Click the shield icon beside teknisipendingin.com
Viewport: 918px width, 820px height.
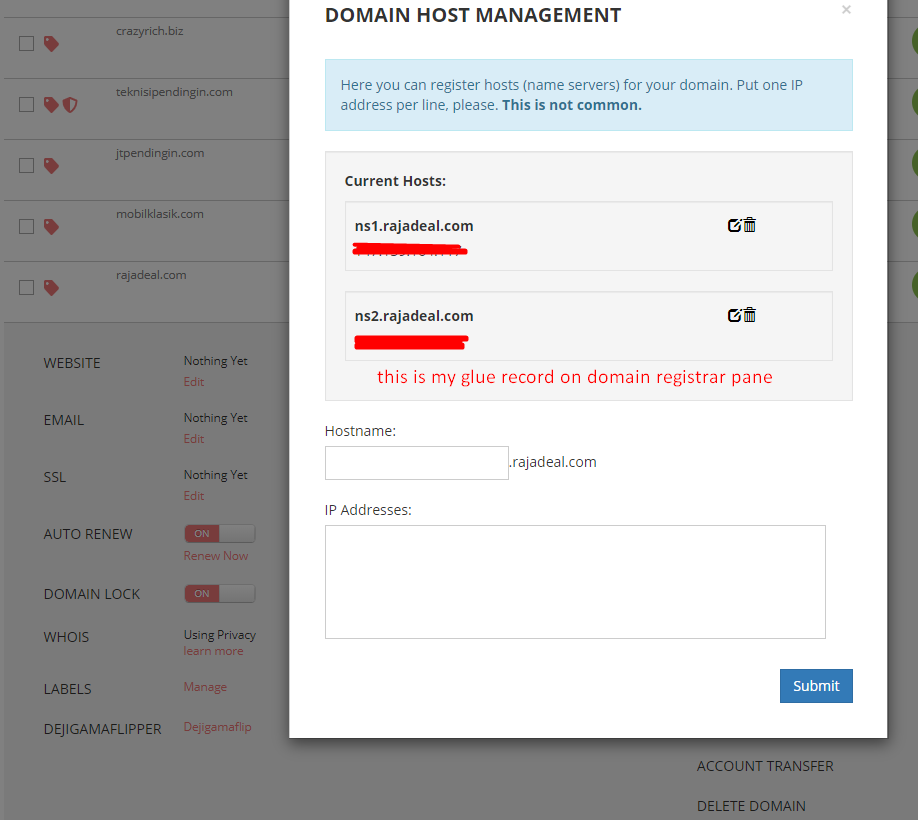coord(70,105)
